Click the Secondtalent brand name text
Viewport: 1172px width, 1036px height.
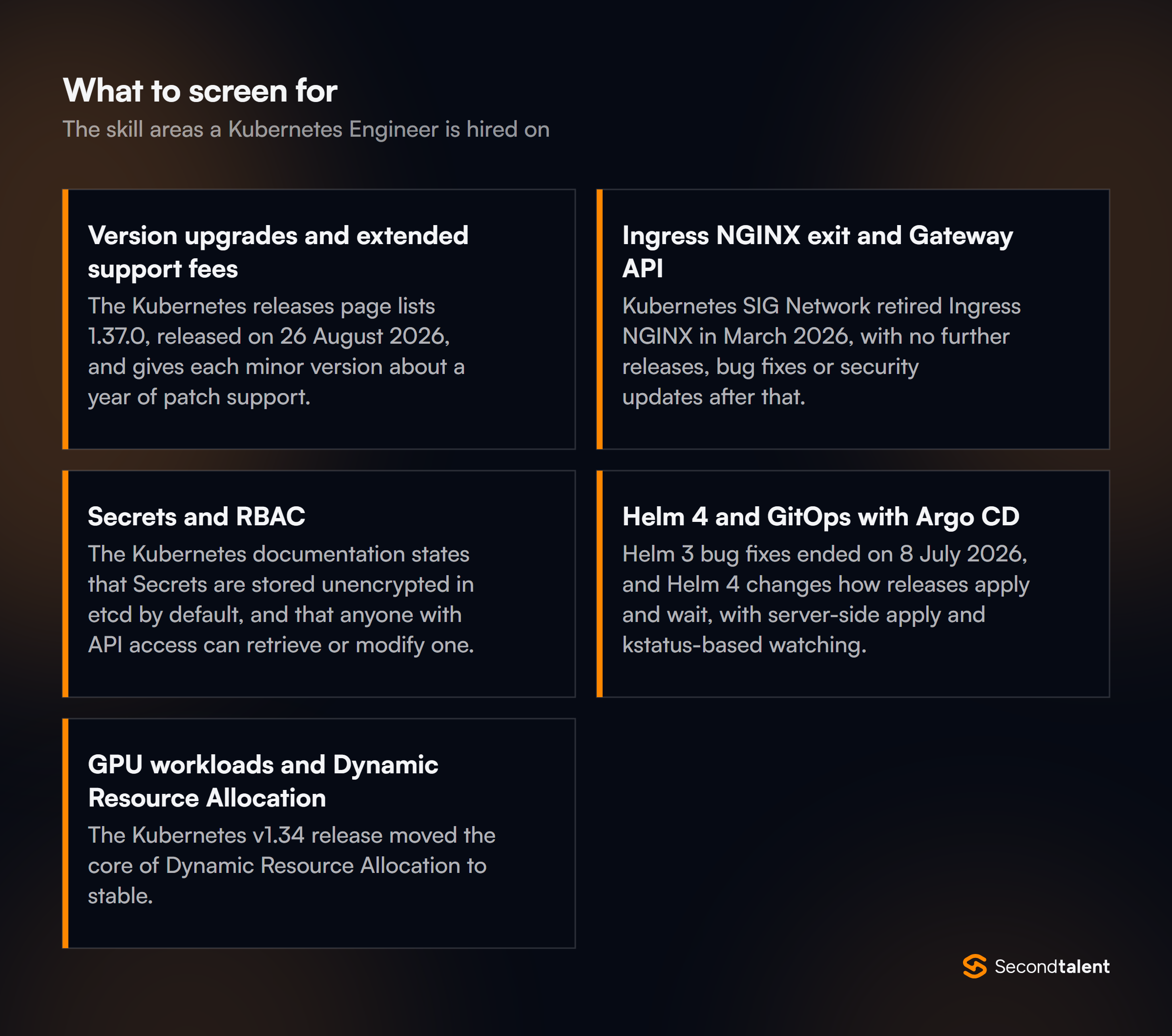click(x=1051, y=967)
